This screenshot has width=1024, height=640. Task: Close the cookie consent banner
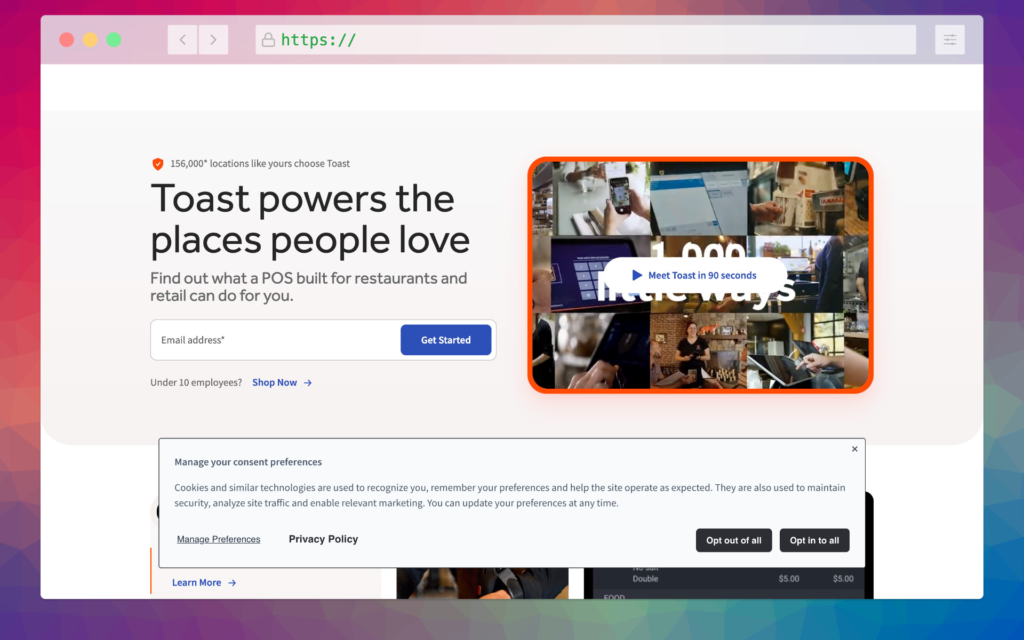pos(854,449)
